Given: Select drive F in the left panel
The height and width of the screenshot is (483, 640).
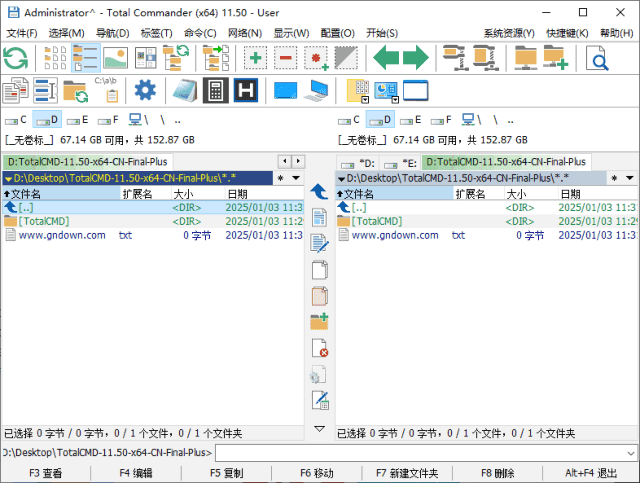Looking at the screenshot, I should pyautogui.click(x=106, y=120).
